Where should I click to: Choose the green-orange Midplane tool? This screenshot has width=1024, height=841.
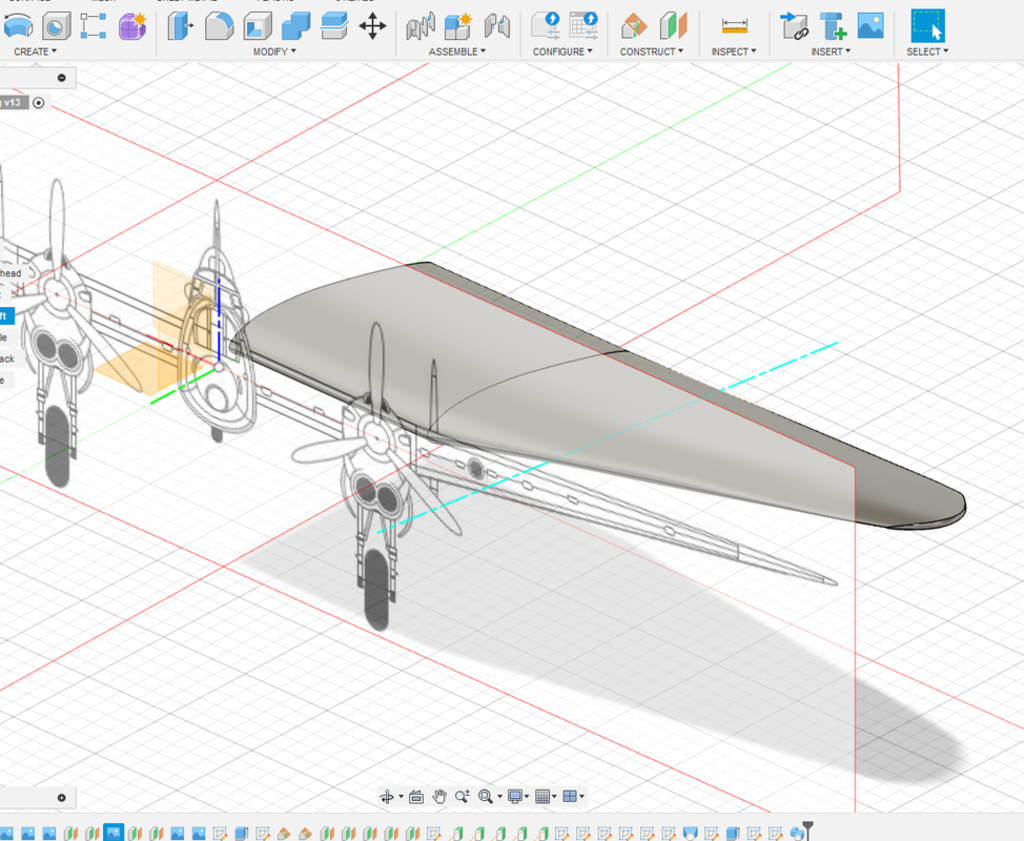pos(673,26)
